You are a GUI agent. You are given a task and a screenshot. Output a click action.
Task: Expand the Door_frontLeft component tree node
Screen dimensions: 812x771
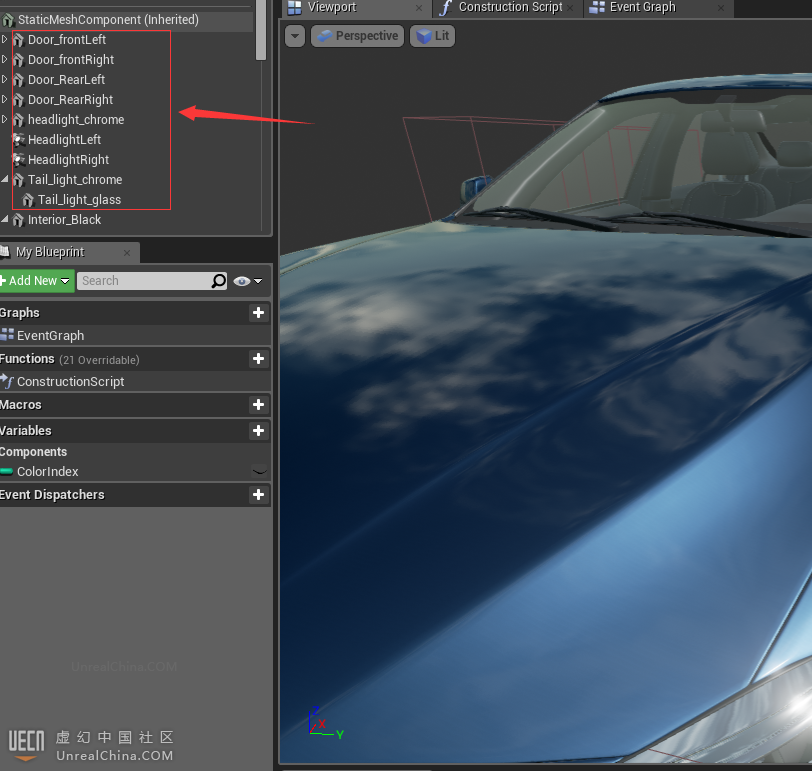click(5, 40)
